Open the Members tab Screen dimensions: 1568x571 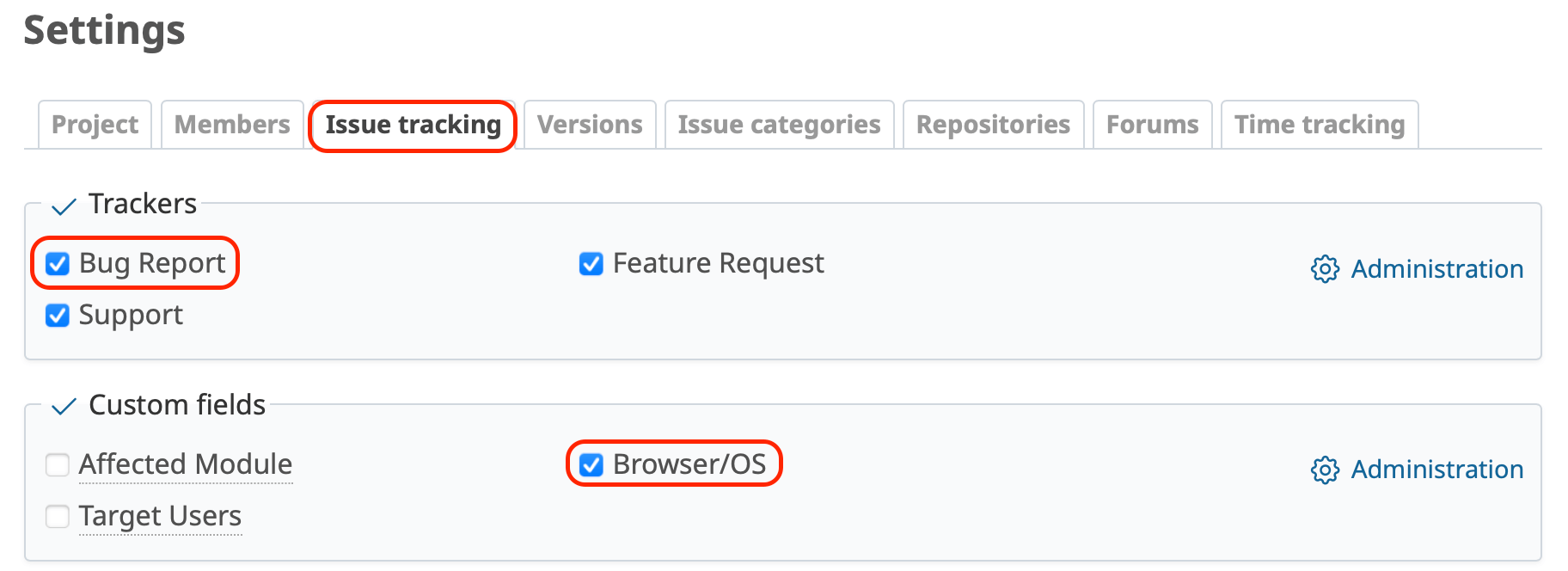231,124
